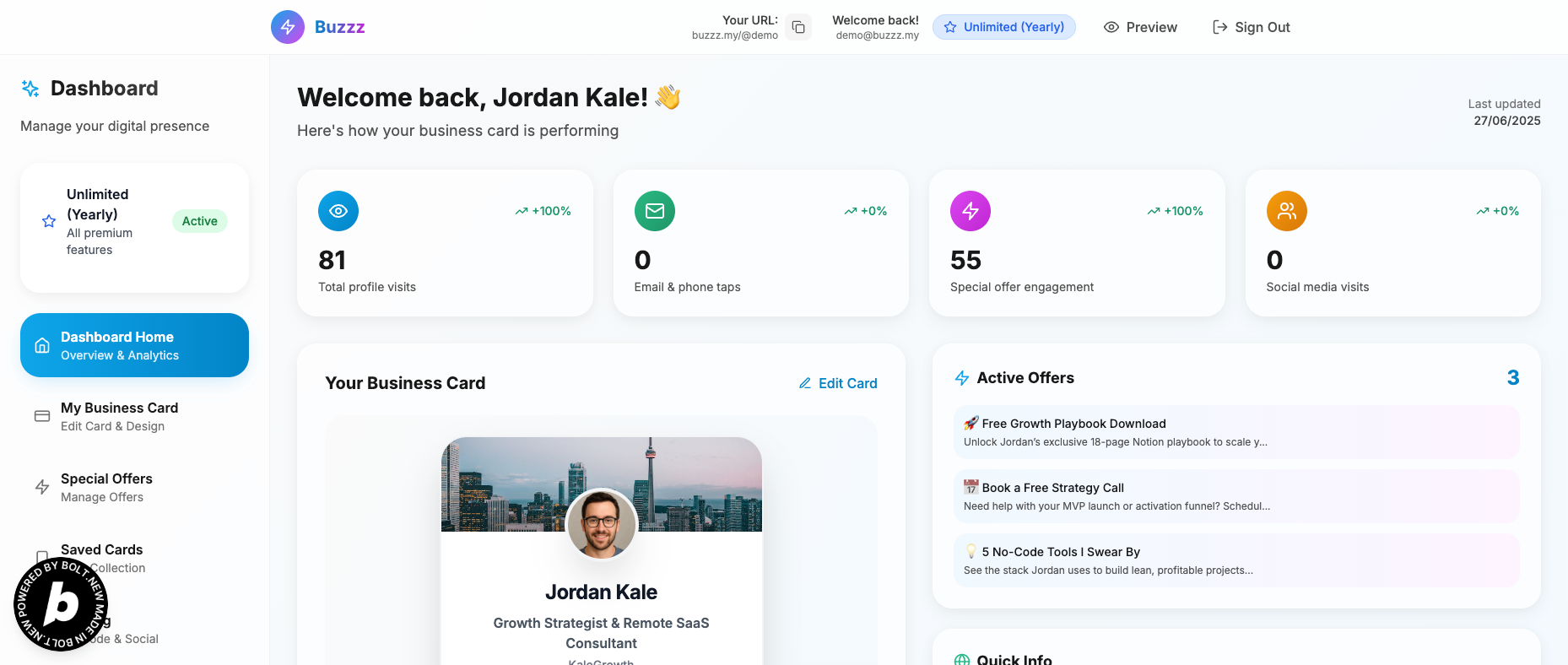Click the eye icon on Total profile visits

338,211
